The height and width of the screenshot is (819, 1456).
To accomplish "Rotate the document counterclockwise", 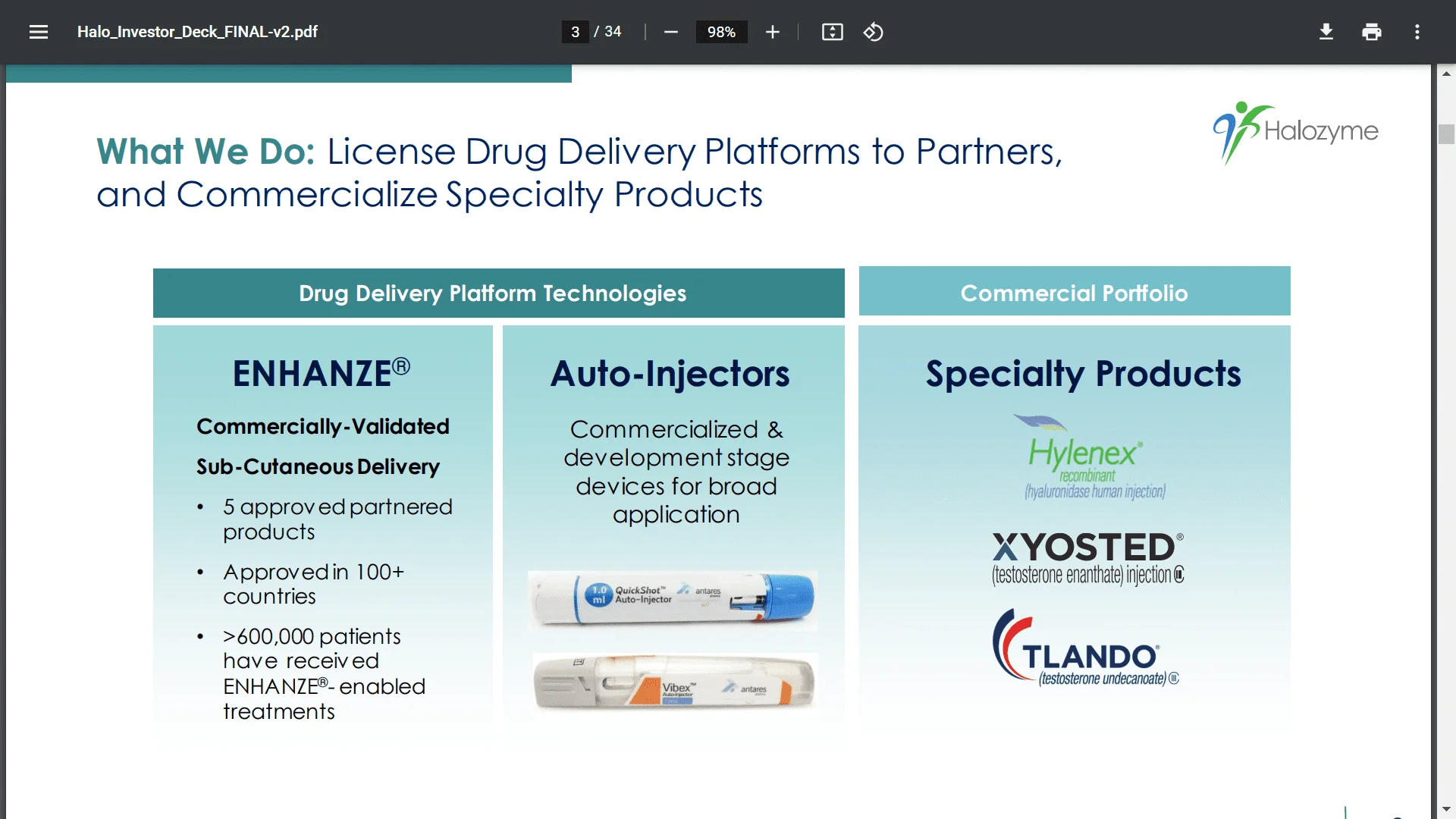I will 873,32.
